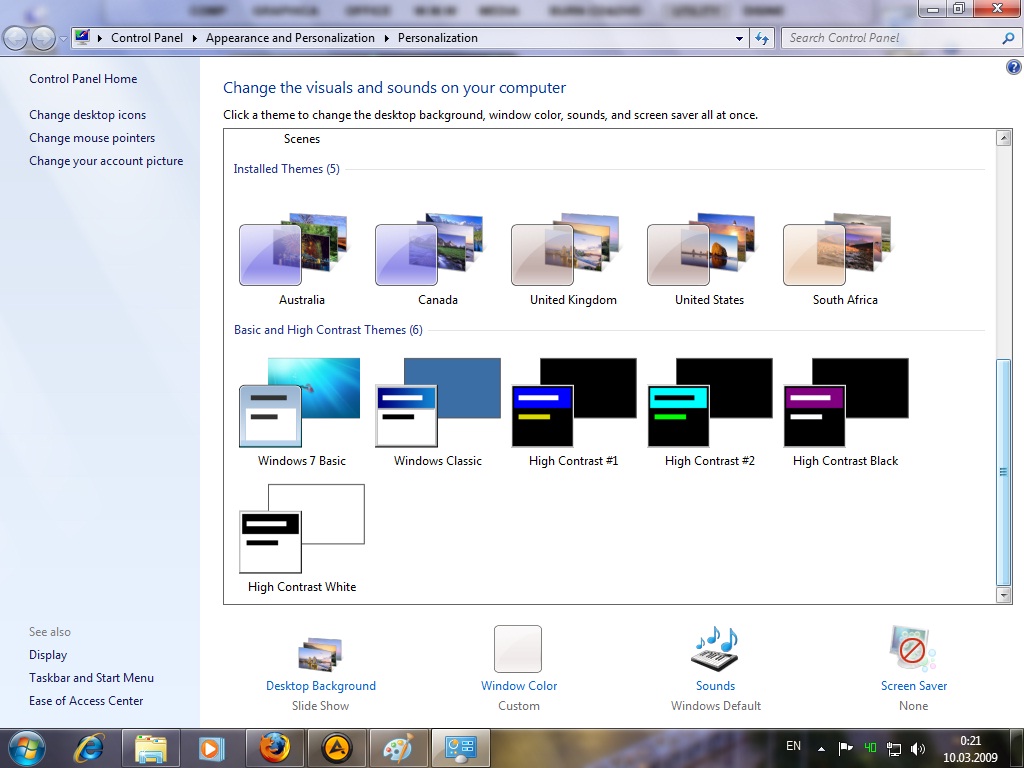The height and width of the screenshot is (768, 1024).
Task: Apply the Windows Classic theme
Action: point(438,402)
